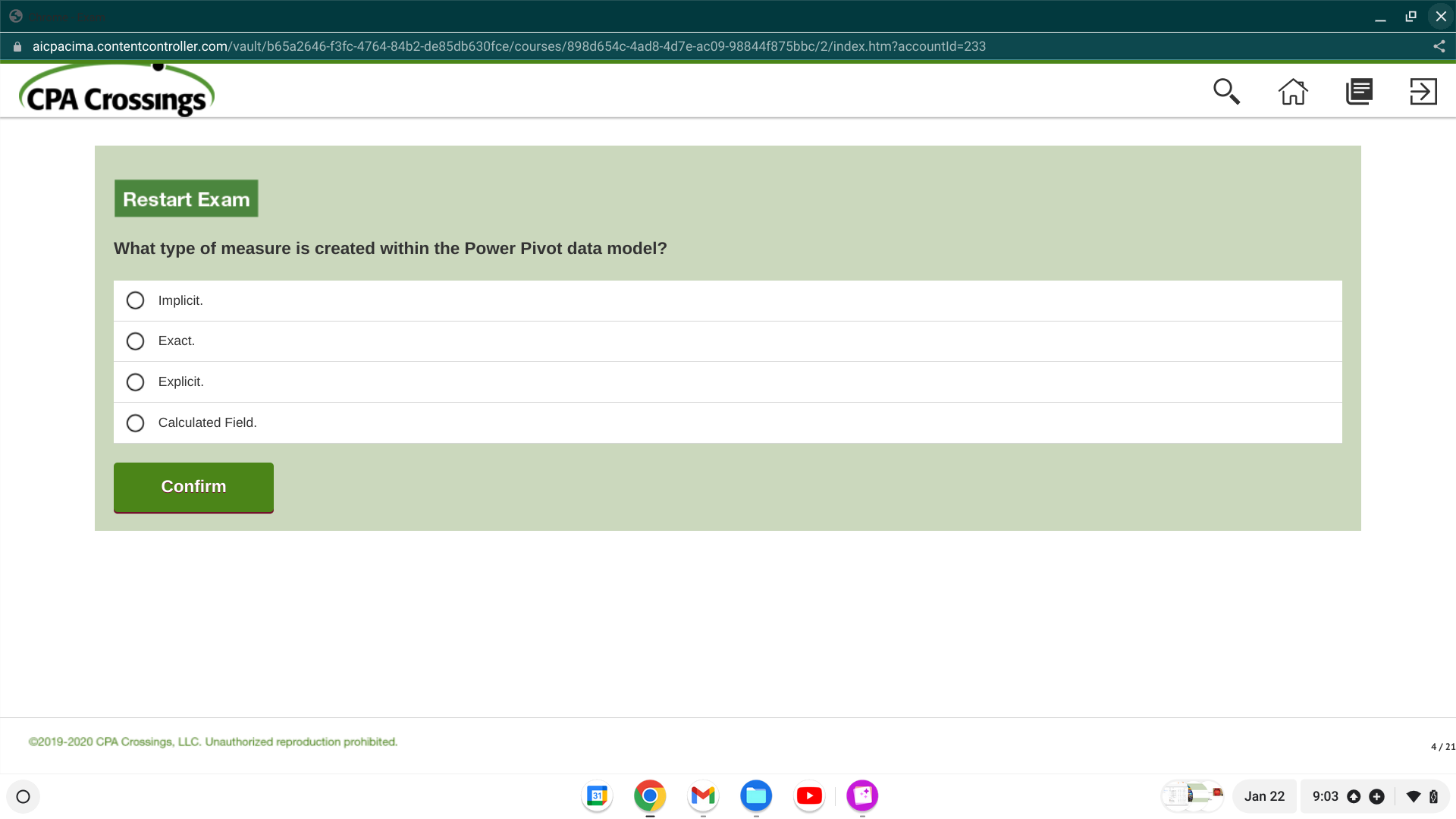Select the Exact answer option
Screen dimensions: 1456x819
point(135,340)
